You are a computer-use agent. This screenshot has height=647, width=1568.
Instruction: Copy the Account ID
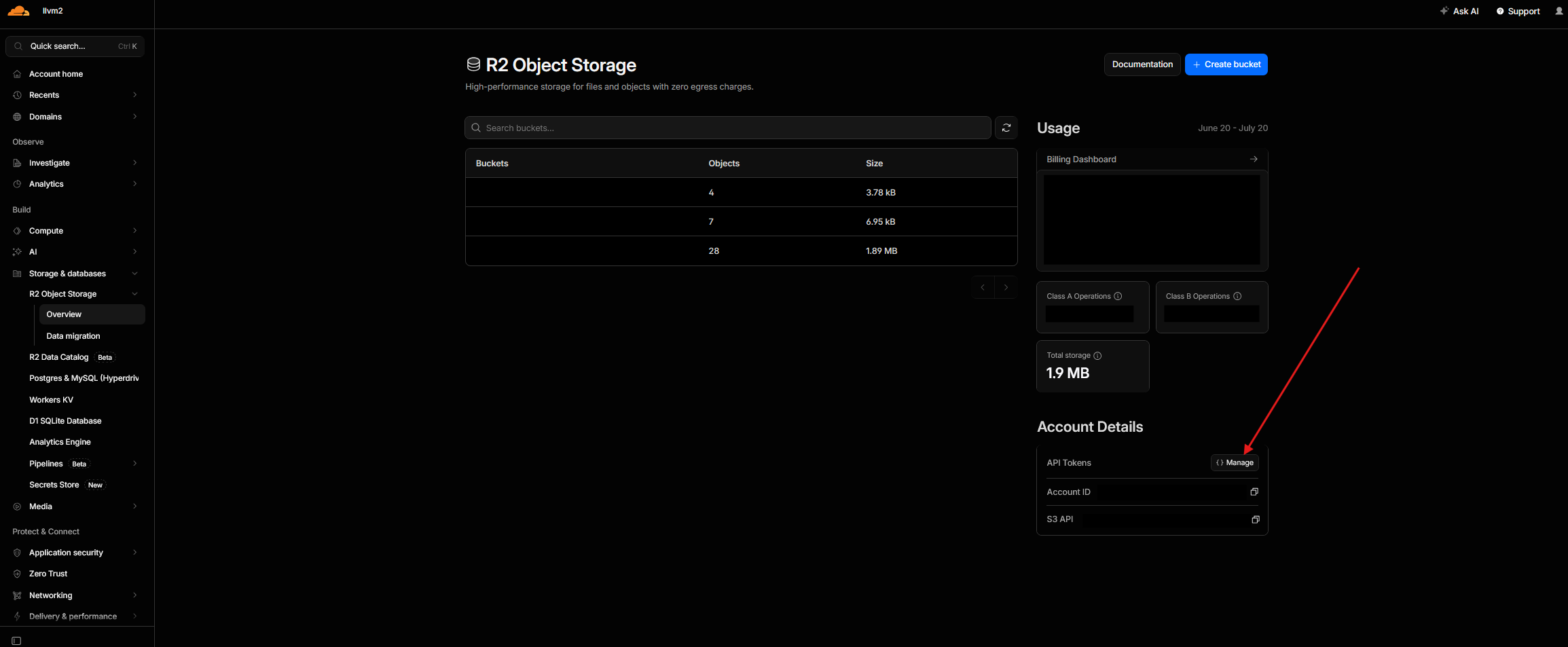click(x=1254, y=492)
